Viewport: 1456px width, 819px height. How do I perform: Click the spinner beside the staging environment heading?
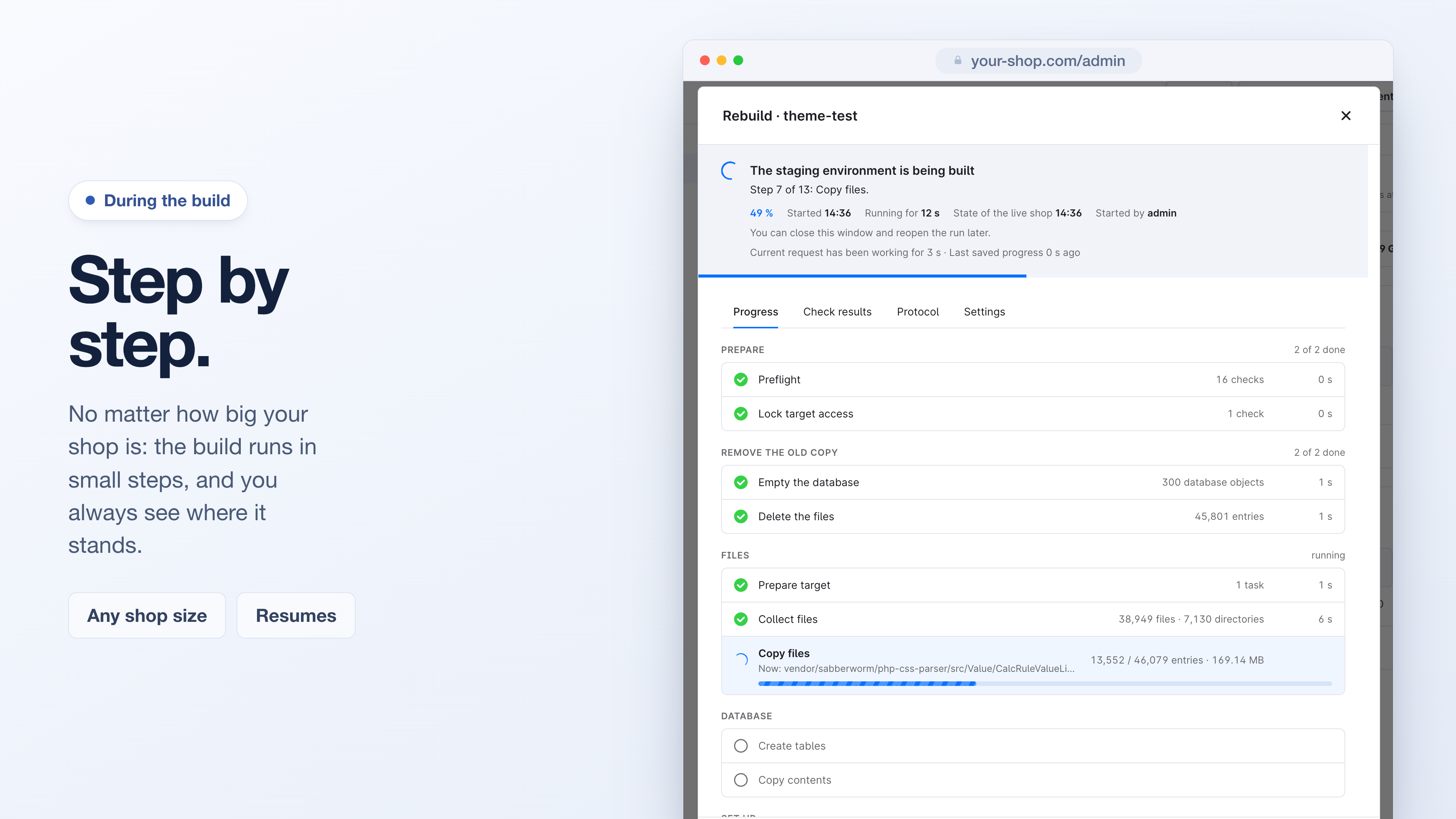click(729, 170)
